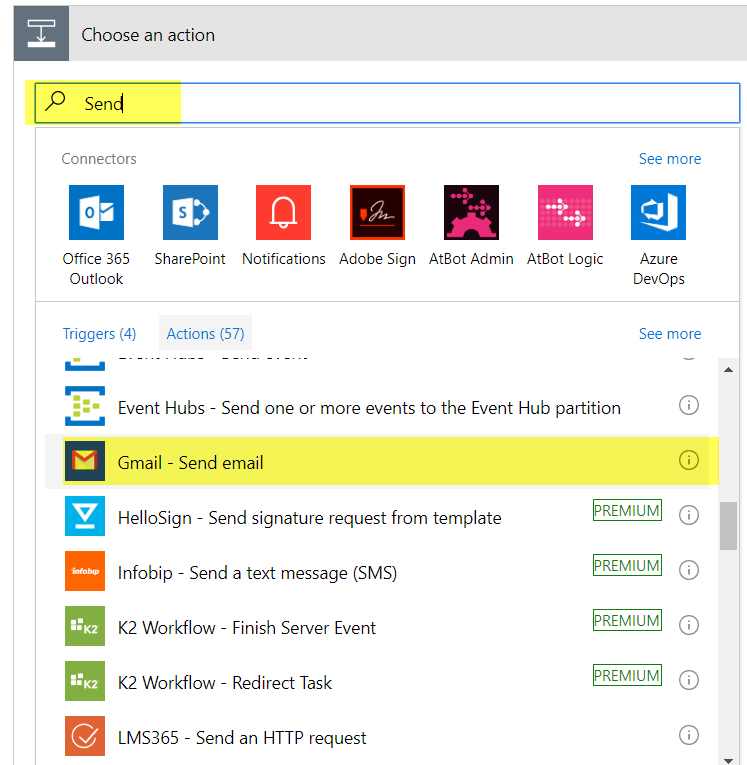Click the PREMIUM badge on Infobip row
The height and width of the screenshot is (765, 747).
click(x=627, y=565)
